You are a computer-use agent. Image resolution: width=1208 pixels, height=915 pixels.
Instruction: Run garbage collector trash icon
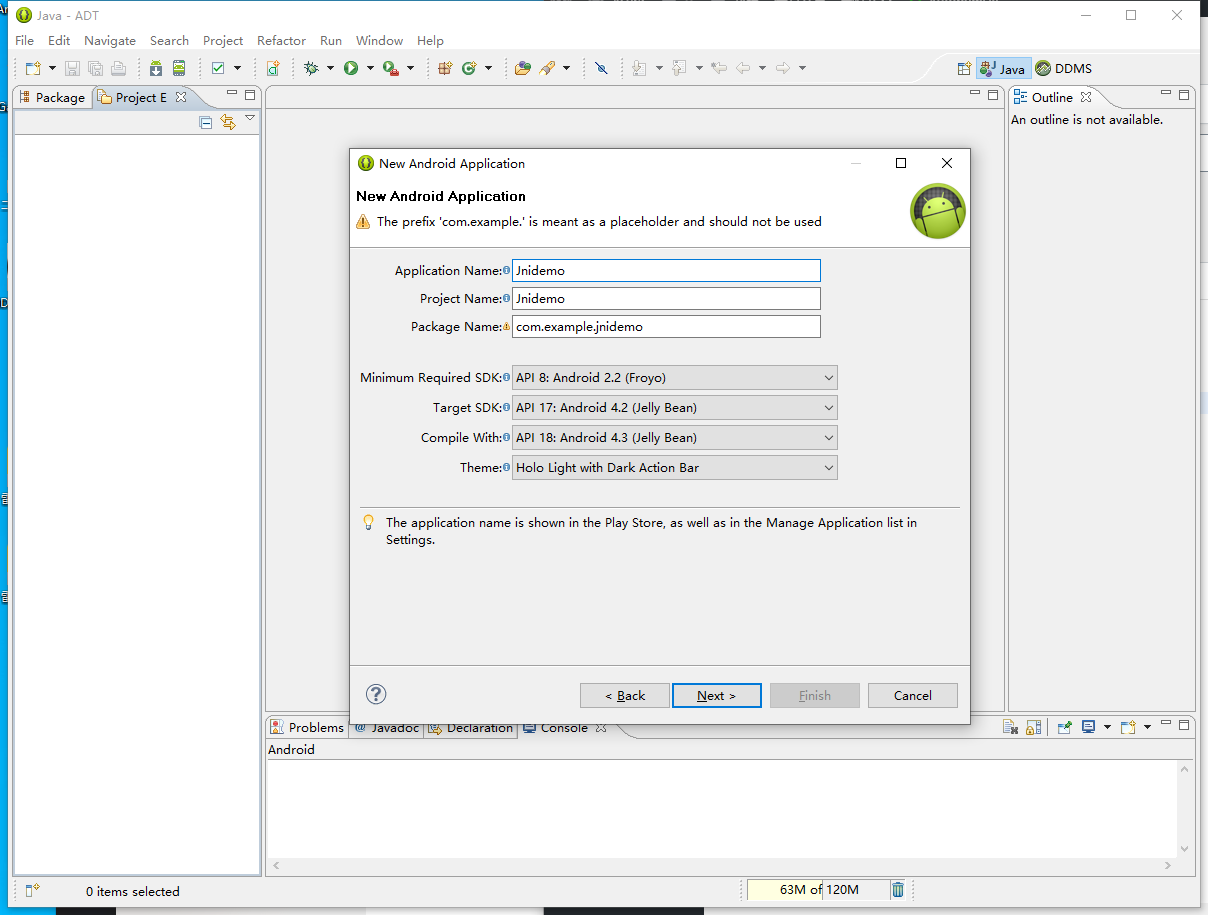898,889
